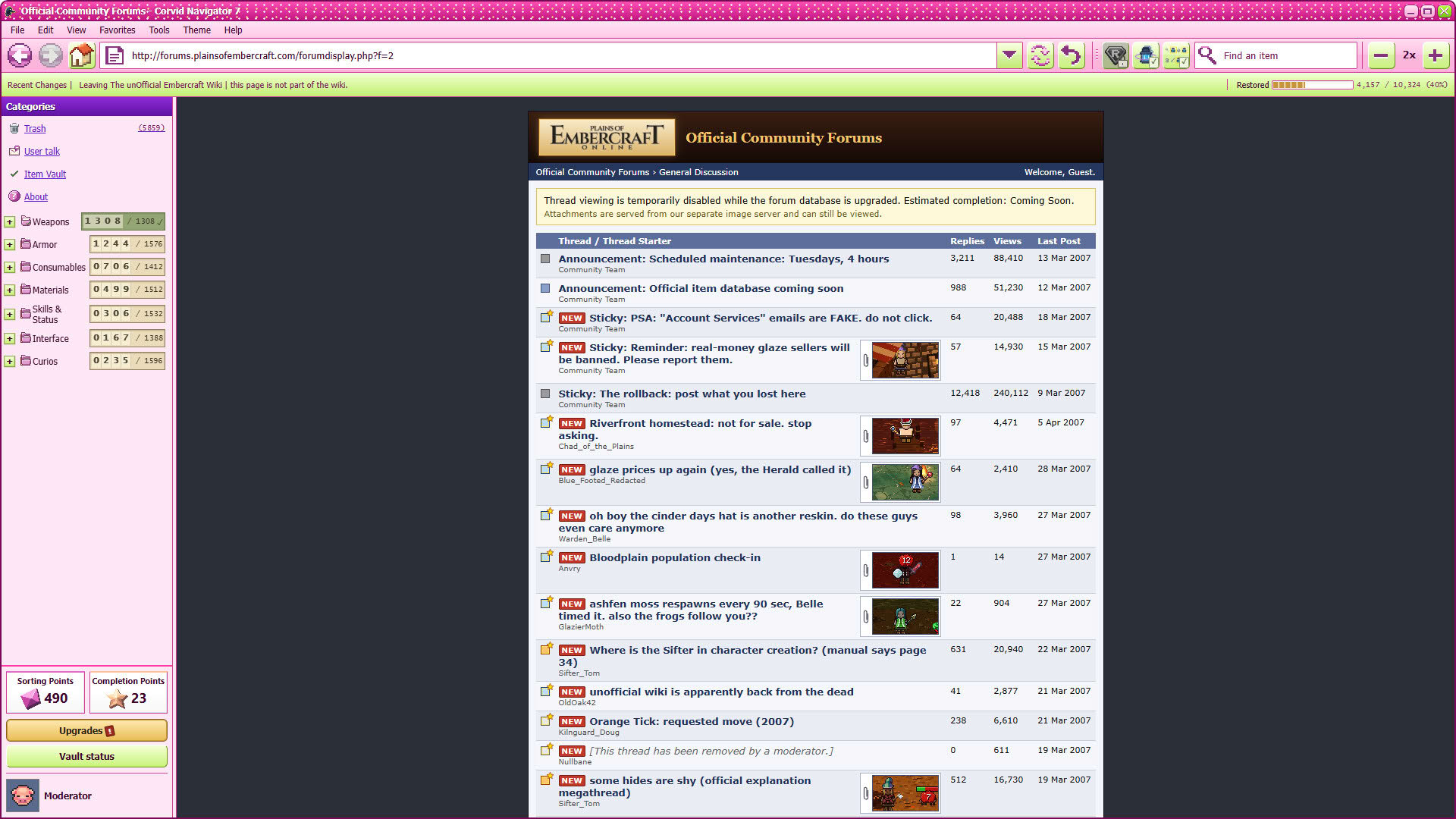Click the locked R diamond toolbar icon

[x=1116, y=55]
